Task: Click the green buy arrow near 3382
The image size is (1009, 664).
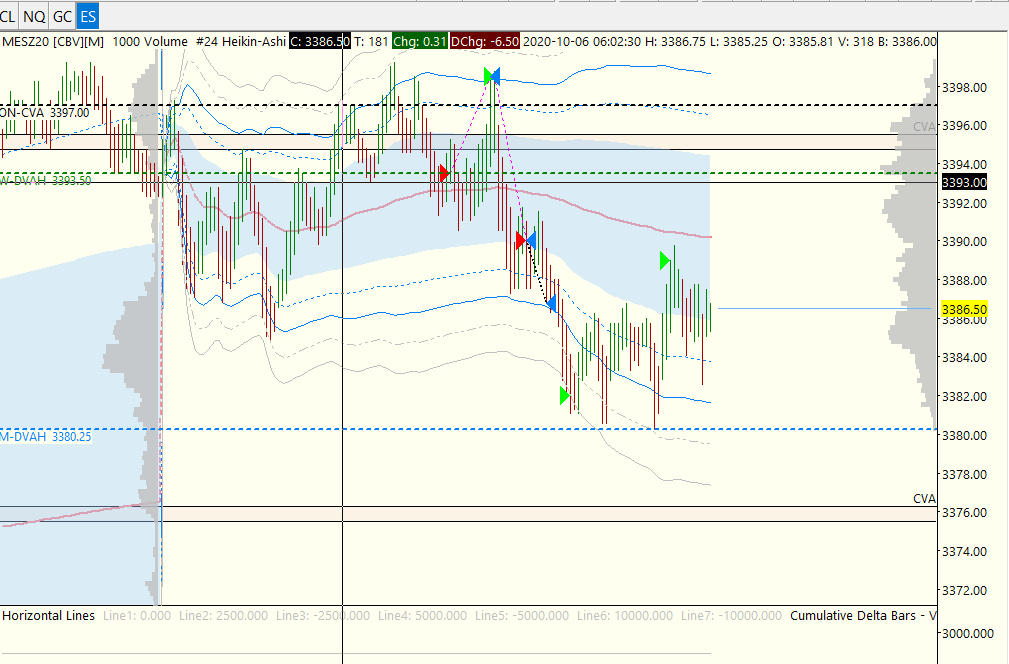Action: 565,396
